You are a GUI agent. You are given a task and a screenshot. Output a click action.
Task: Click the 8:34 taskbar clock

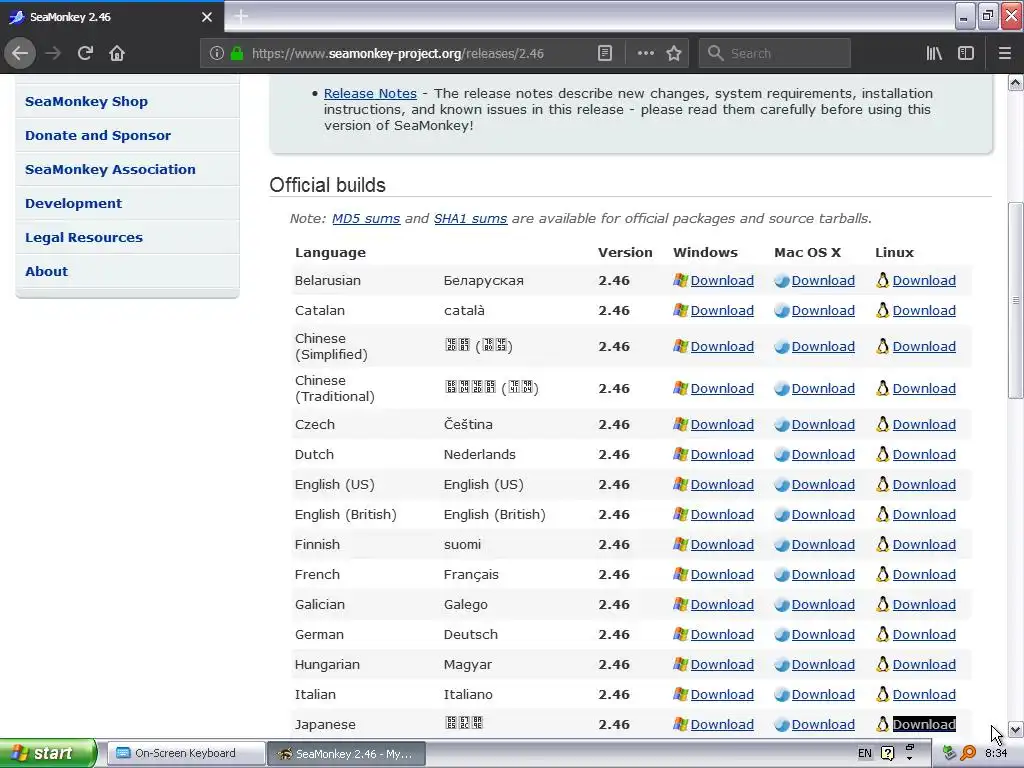[996, 753]
